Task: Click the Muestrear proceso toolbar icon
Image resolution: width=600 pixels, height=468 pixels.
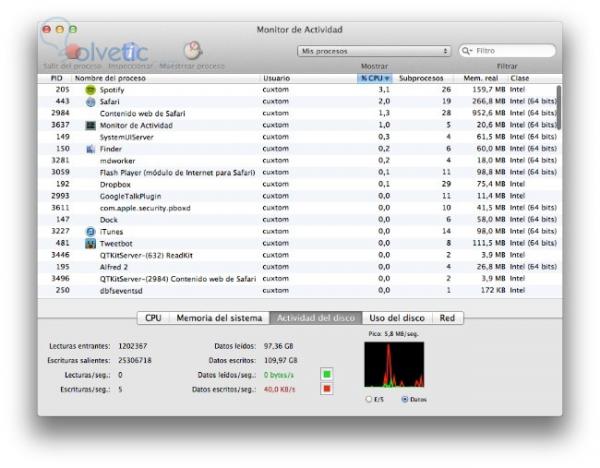Action: [192, 51]
